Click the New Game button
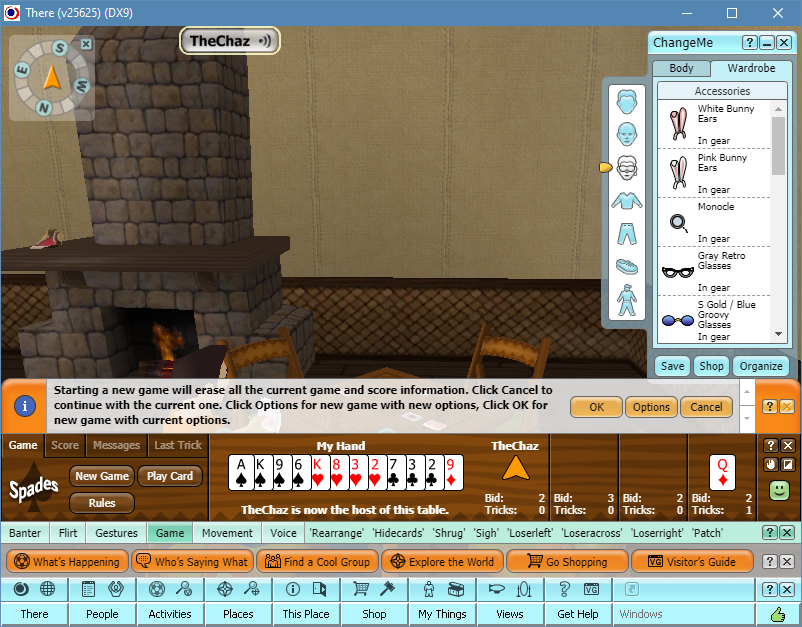 coord(101,476)
